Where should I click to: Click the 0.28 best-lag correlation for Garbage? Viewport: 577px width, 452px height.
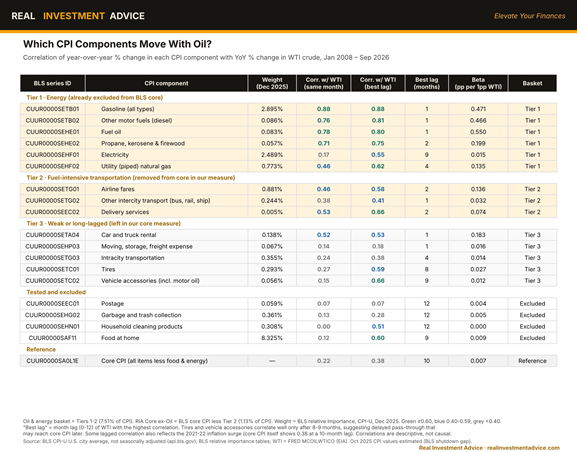coord(378,315)
